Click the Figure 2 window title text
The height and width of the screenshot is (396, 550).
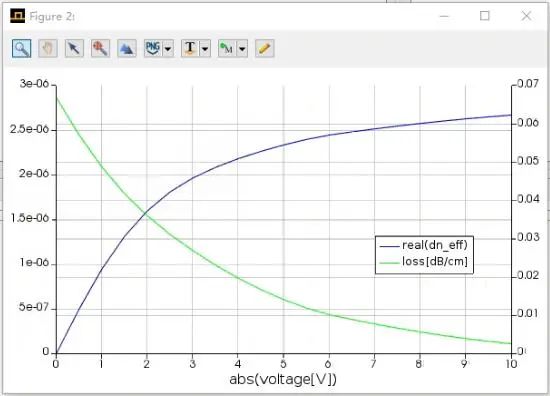point(52,16)
